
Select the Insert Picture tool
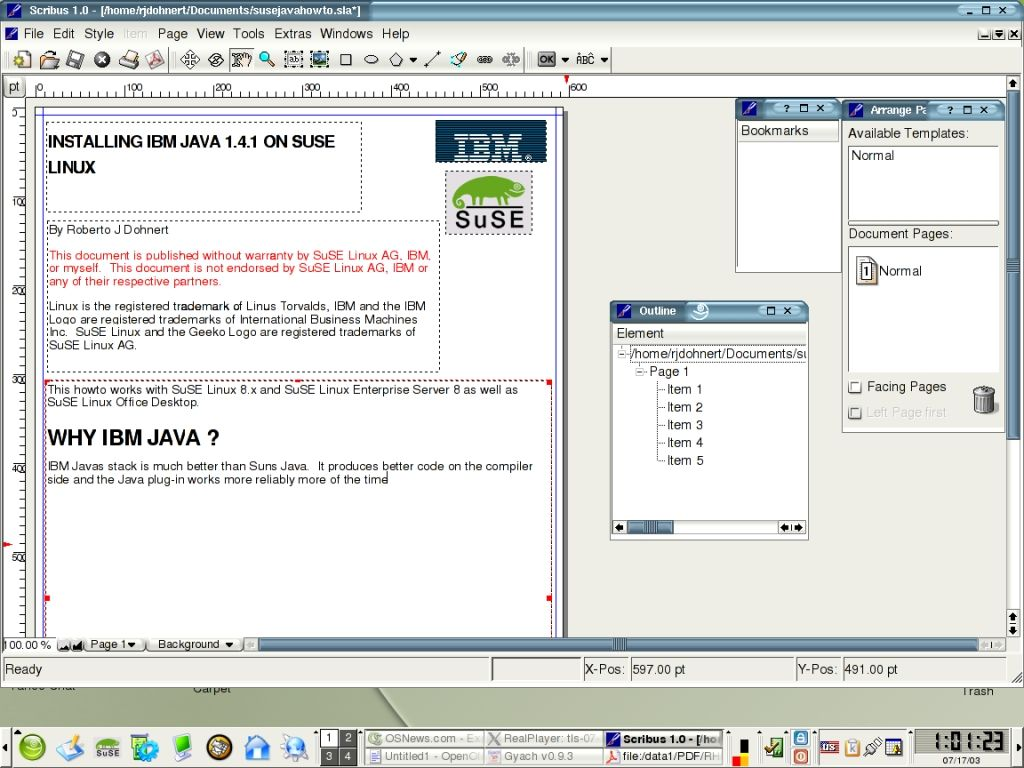tap(319, 60)
